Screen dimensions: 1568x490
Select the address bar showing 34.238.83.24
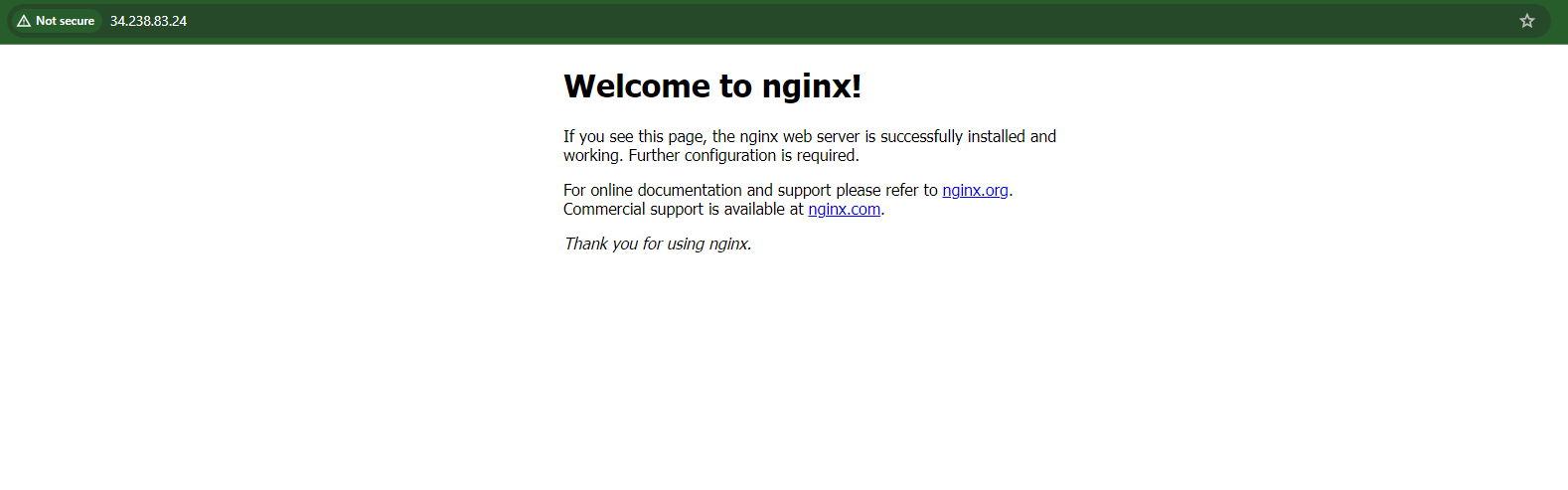780,21
